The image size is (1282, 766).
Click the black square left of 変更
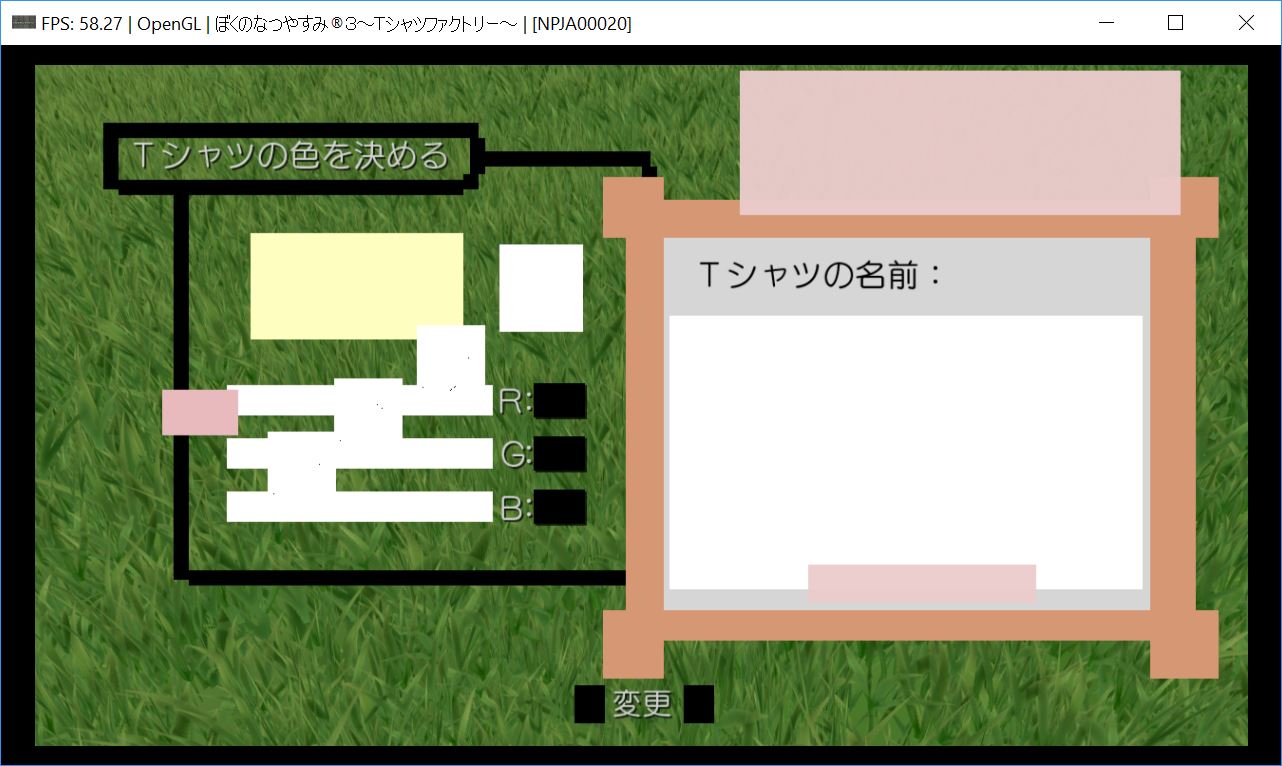click(590, 704)
